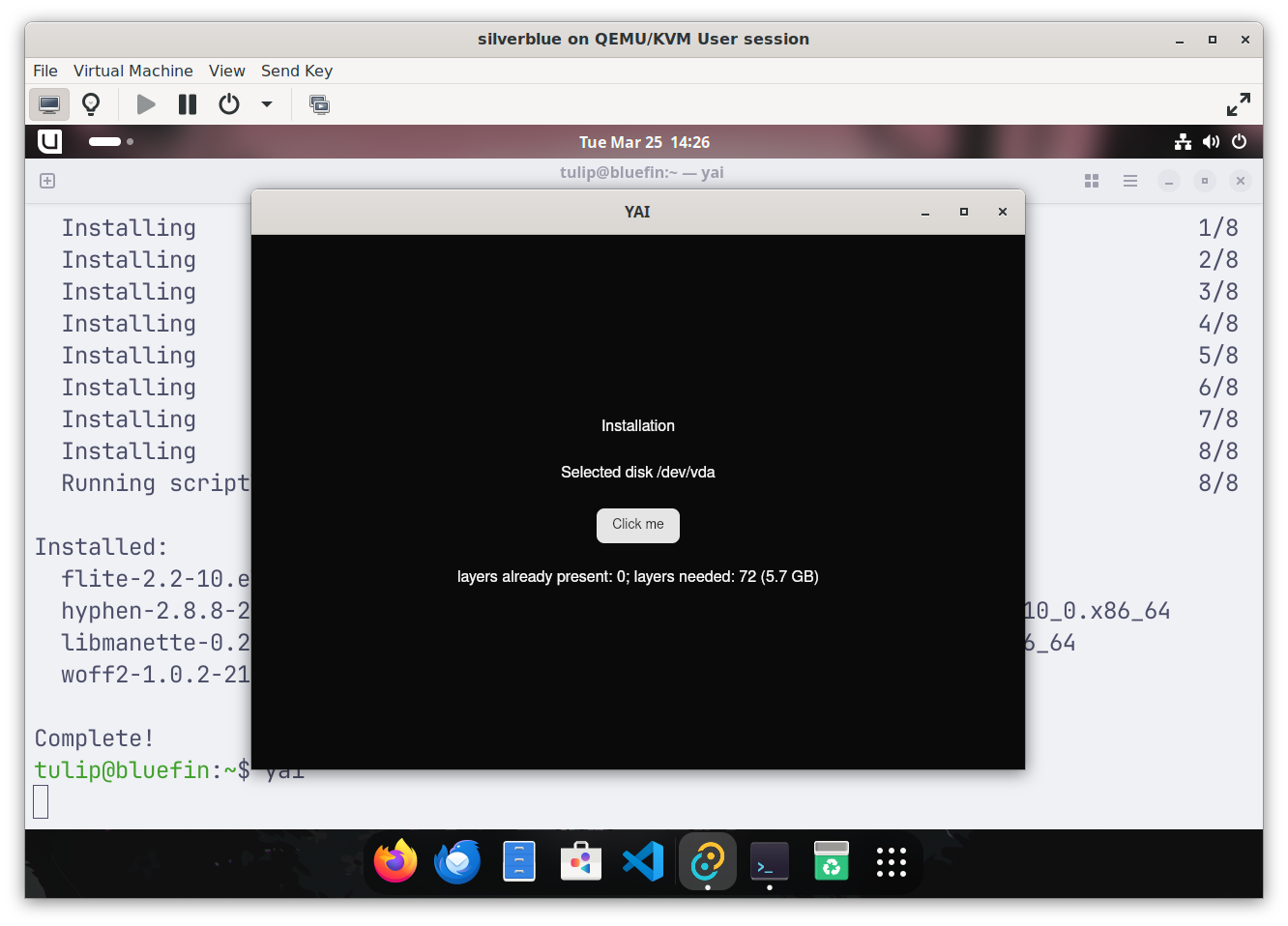Show all applications grid
Screen dimensions: 1288x926
892,861
